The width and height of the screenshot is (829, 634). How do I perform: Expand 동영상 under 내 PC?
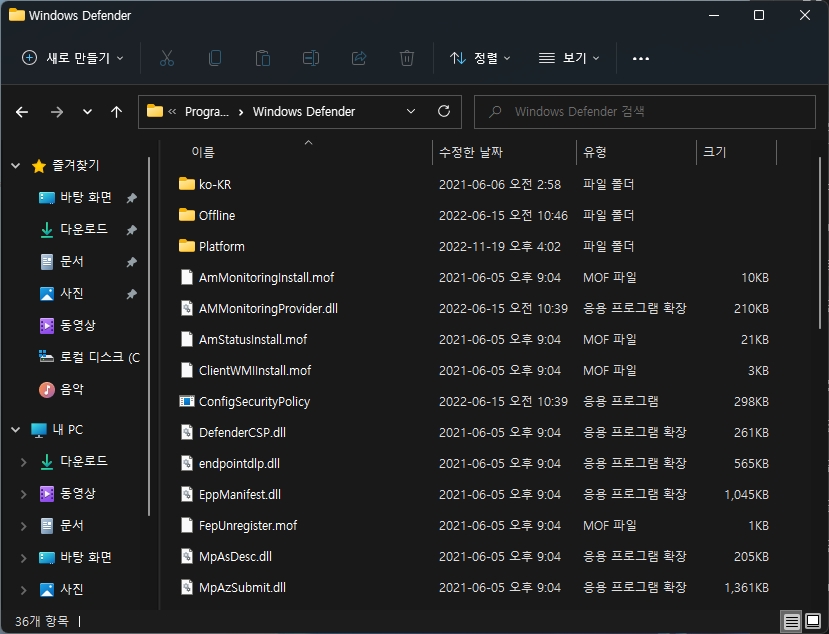pos(23,494)
